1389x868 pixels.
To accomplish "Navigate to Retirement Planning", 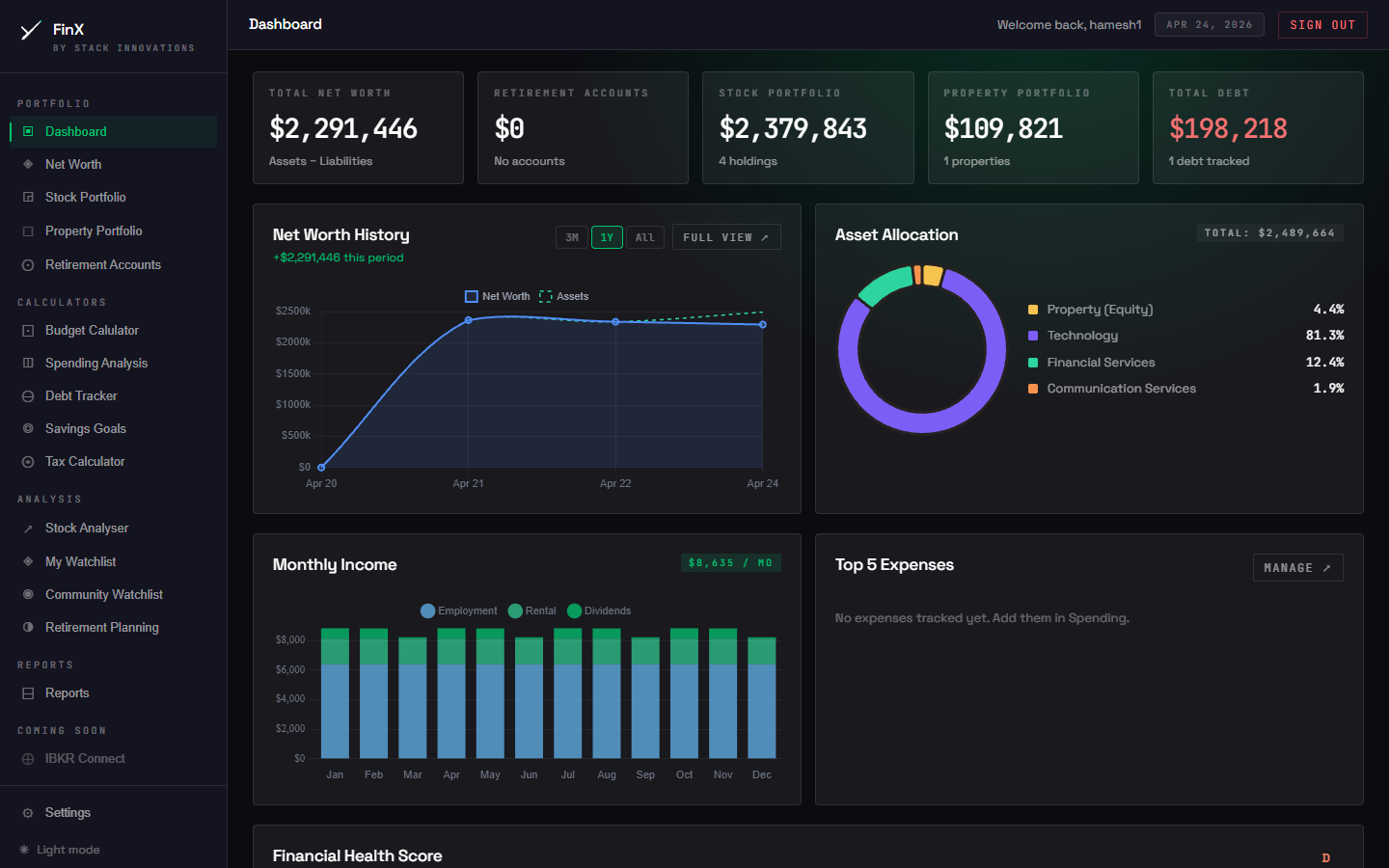I will pos(113,627).
